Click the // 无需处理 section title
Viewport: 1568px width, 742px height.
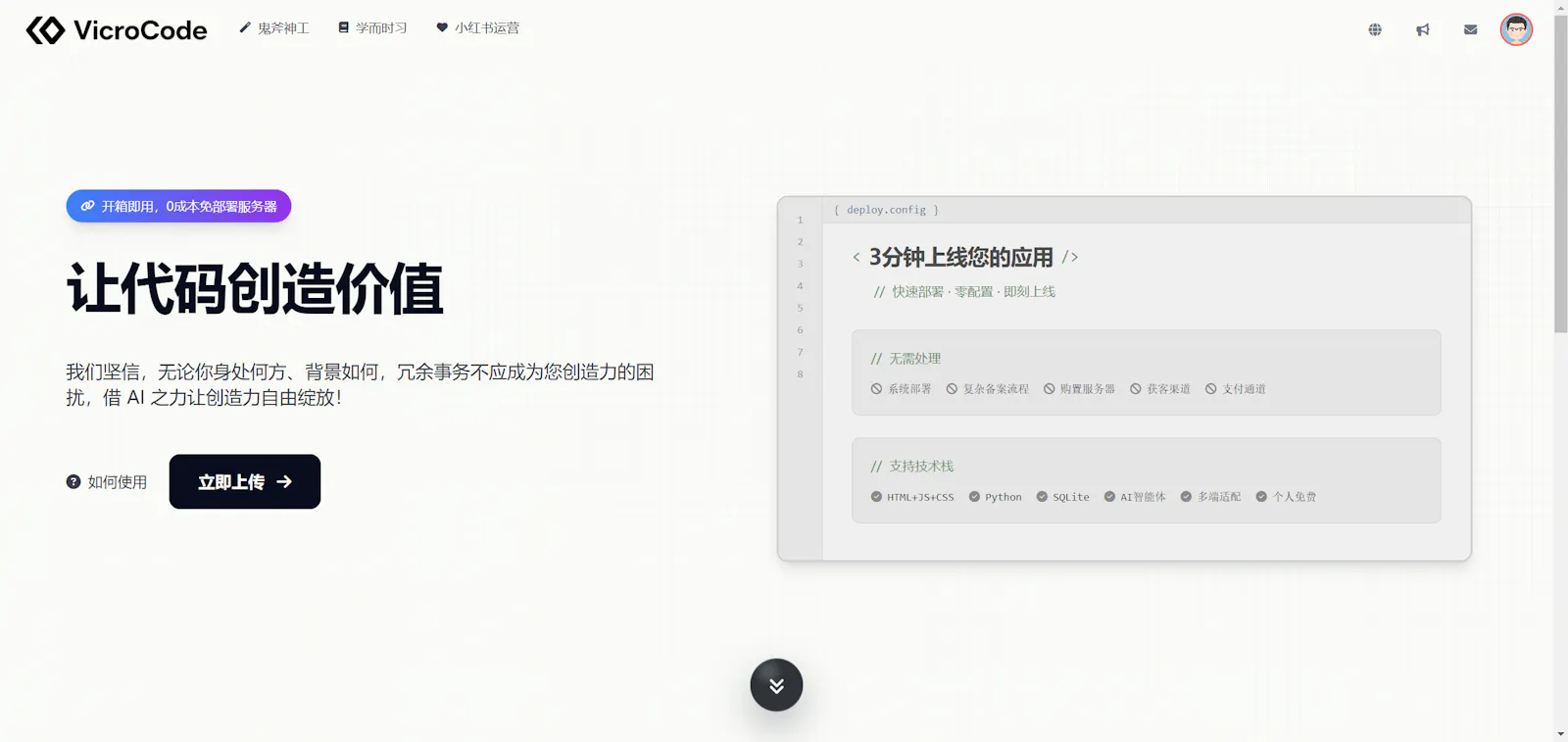(906, 359)
